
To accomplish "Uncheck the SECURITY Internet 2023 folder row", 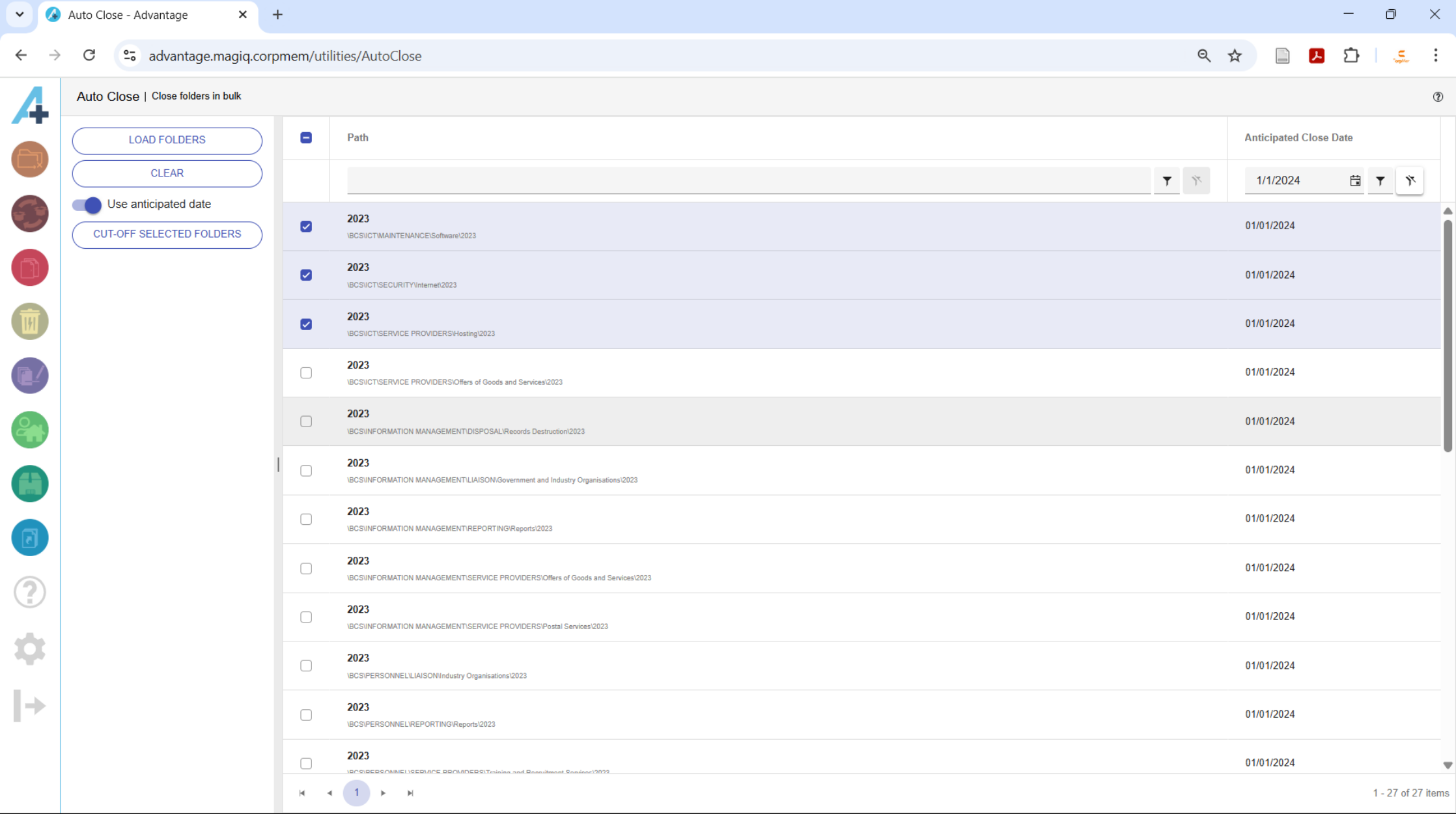I will pos(306,275).
